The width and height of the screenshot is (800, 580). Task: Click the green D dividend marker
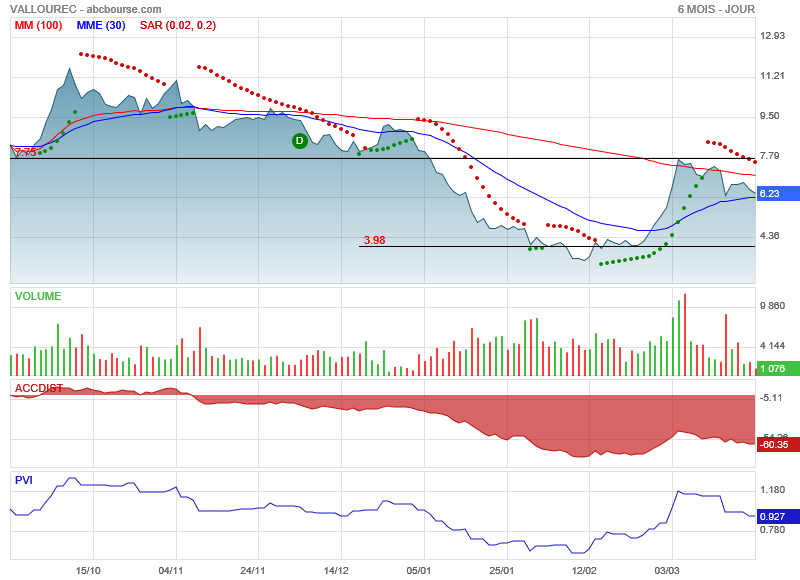(x=299, y=141)
